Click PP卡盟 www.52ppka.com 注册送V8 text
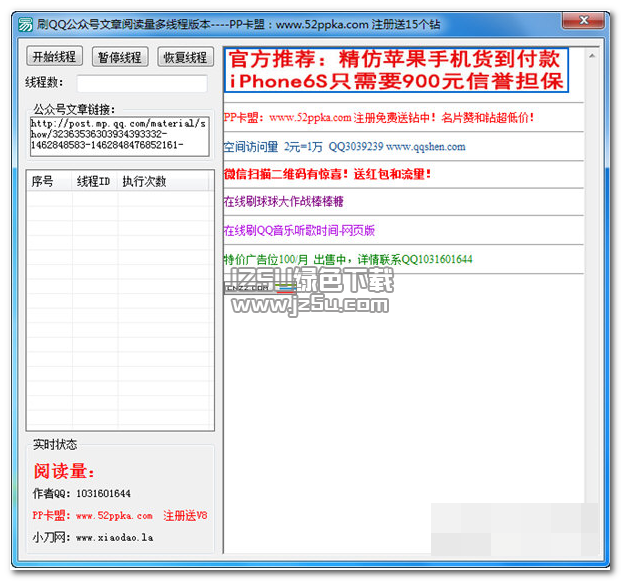Screen dimensions: 621x581 pos(120,516)
